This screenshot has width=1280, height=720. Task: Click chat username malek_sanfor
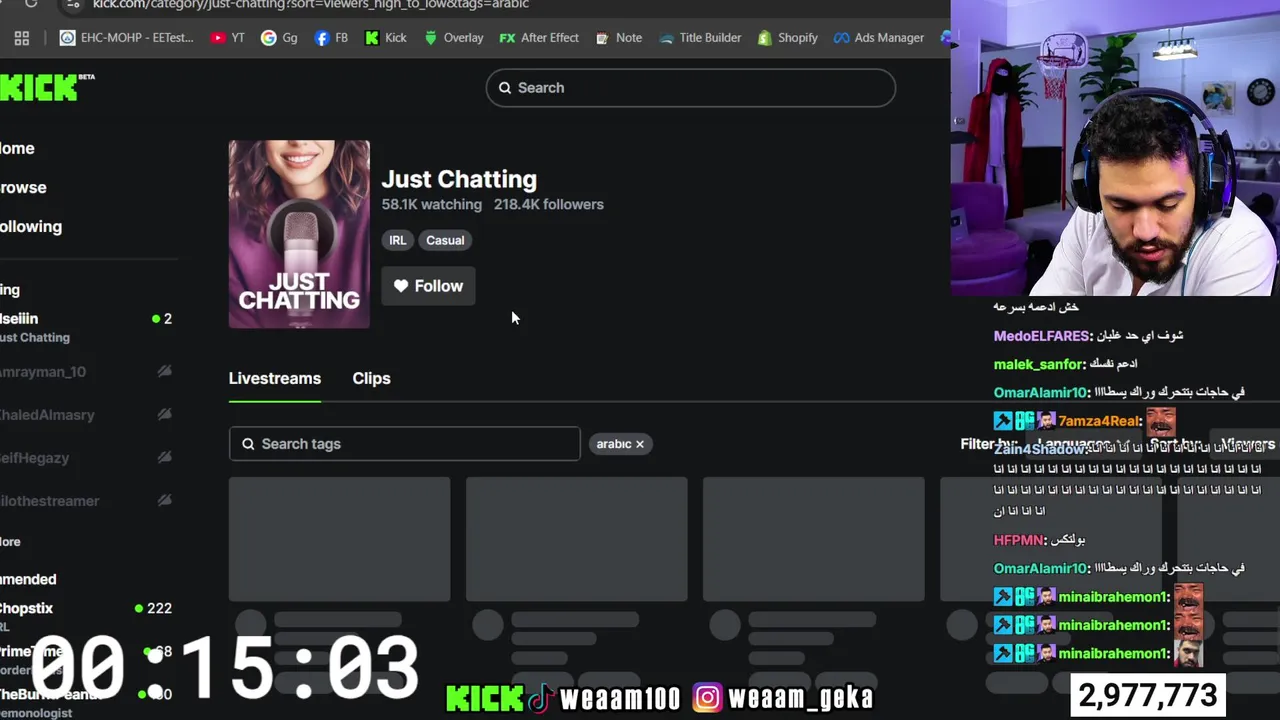tap(1039, 364)
